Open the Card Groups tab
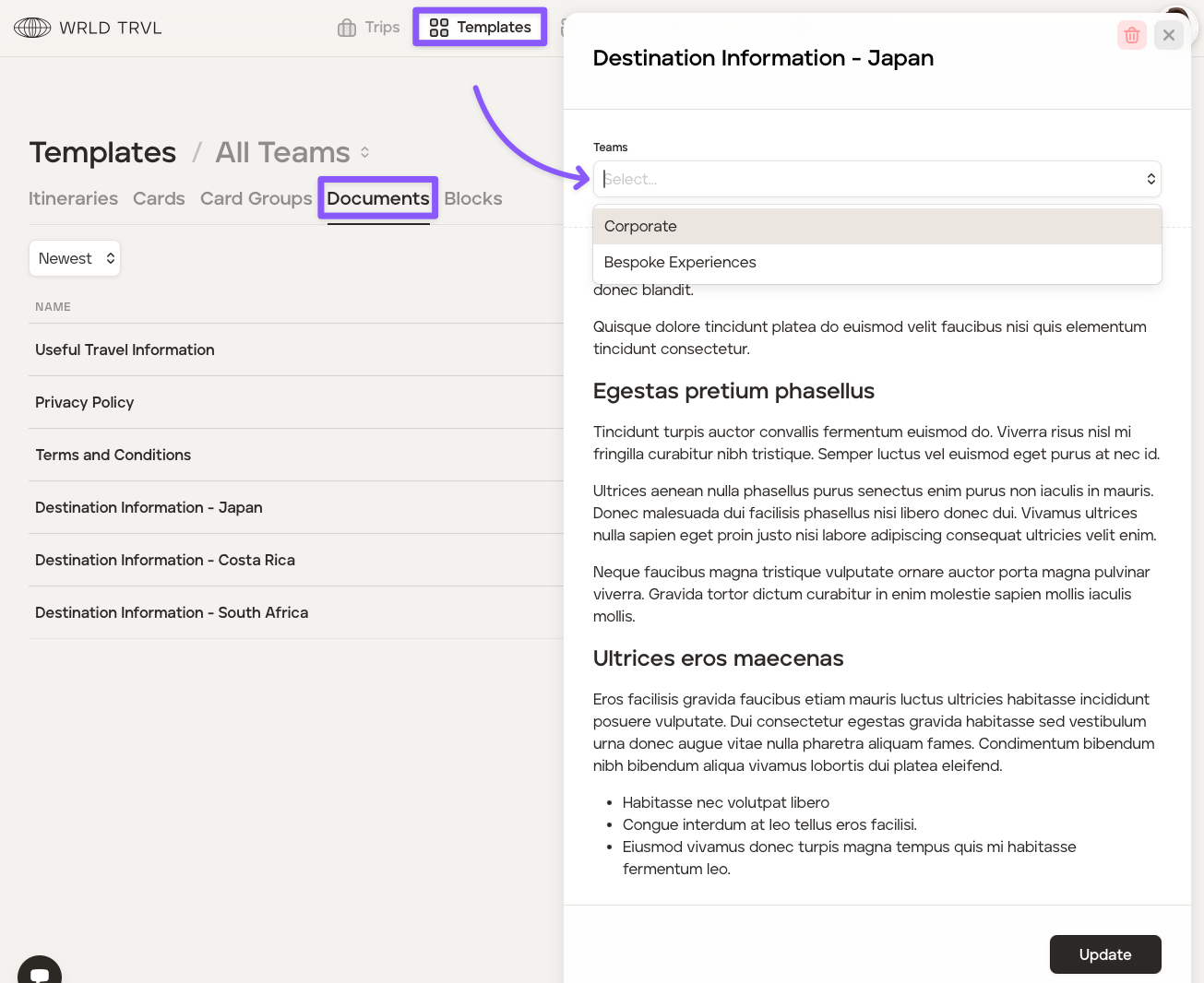 (x=256, y=198)
